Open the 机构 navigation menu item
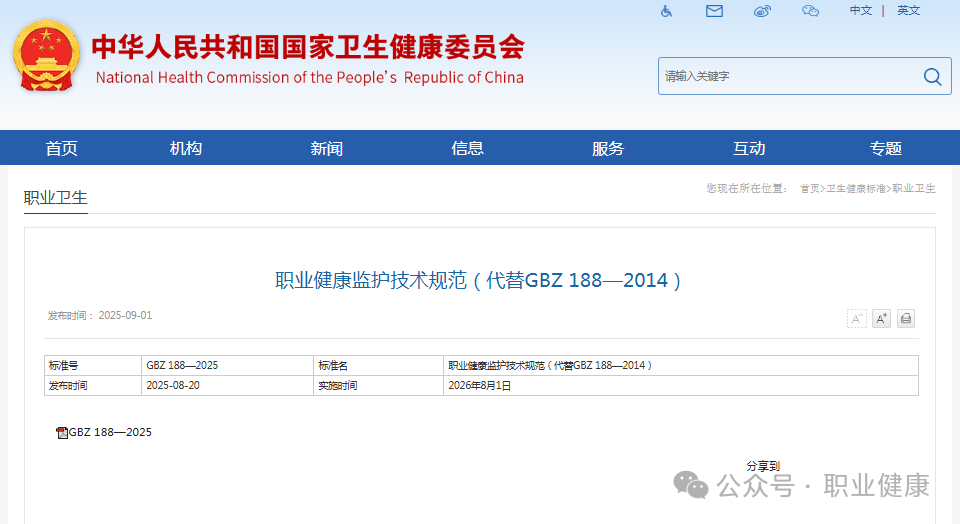The width and height of the screenshot is (960, 524). pyautogui.click(x=186, y=148)
